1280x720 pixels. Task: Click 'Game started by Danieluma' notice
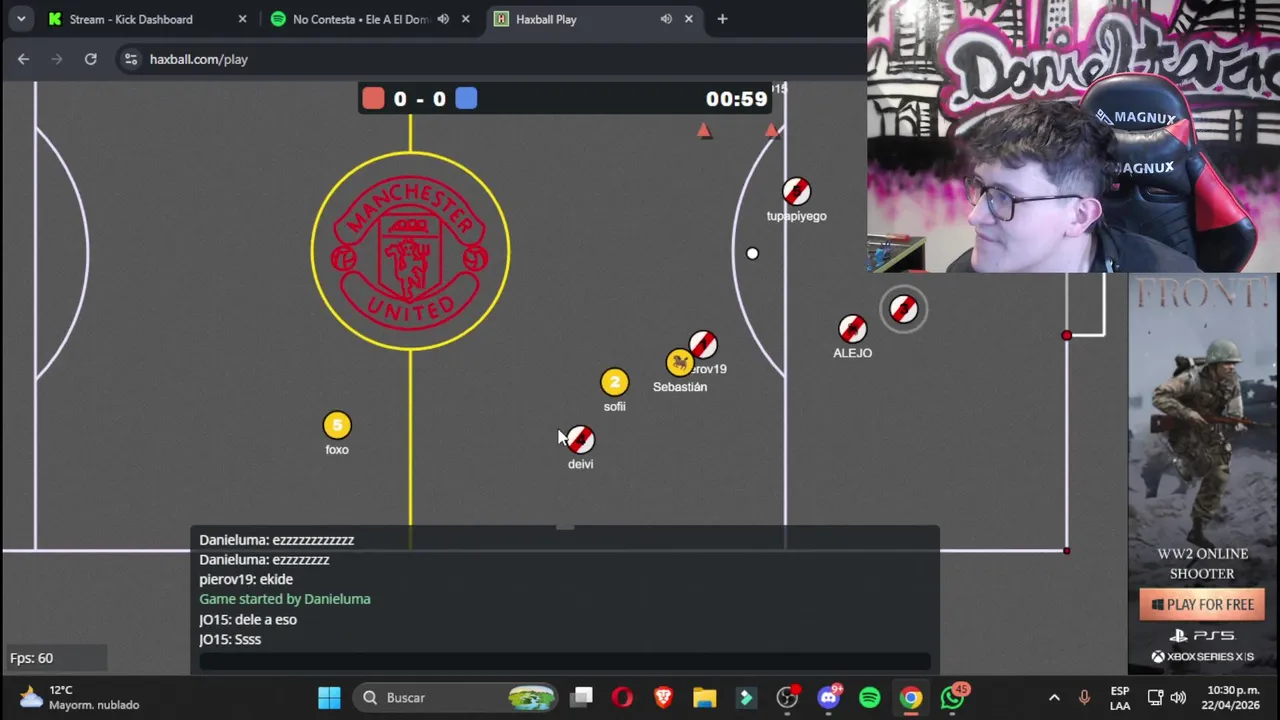point(285,599)
